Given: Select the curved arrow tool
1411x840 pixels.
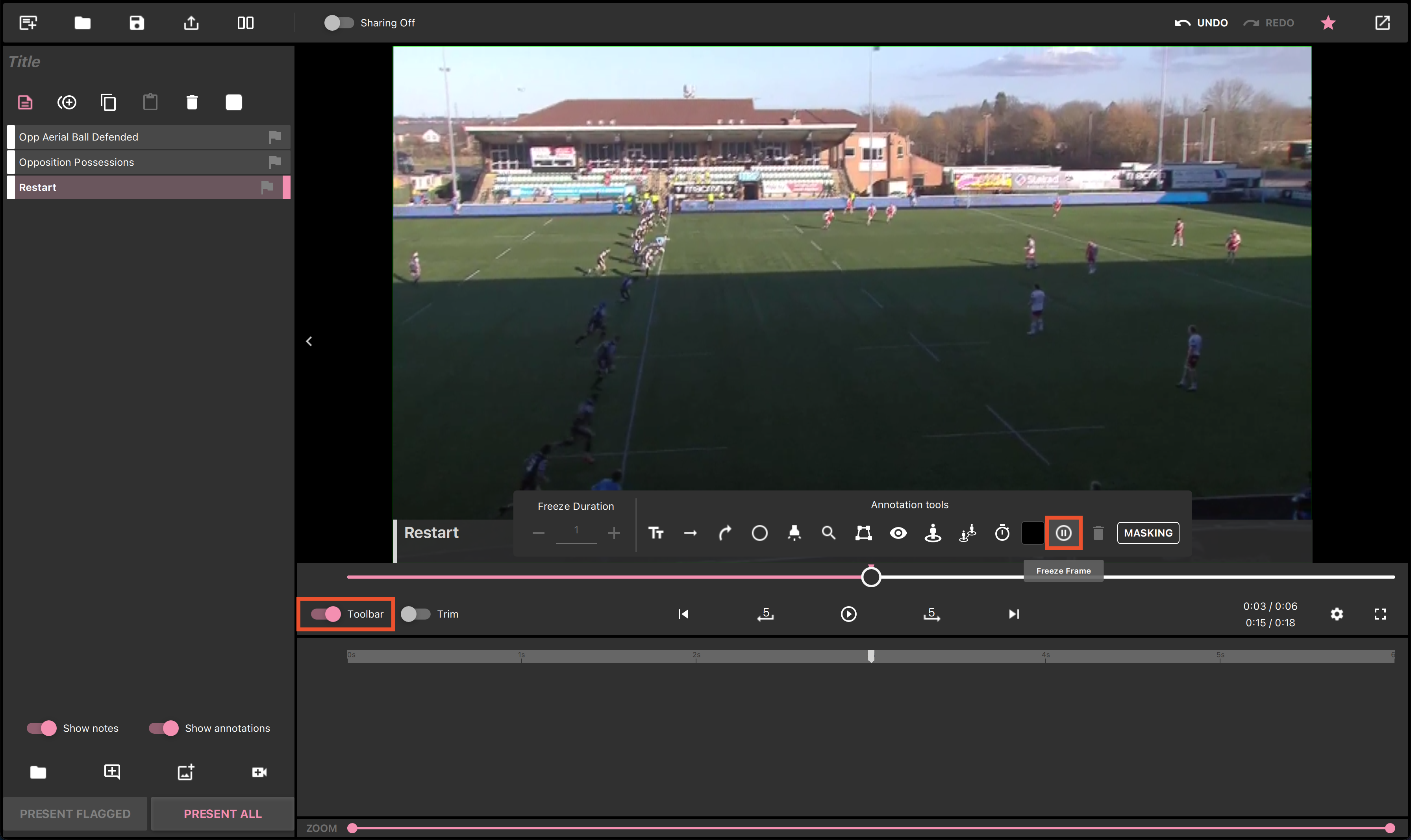Looking at the screenshot, I should coord(725,533).
